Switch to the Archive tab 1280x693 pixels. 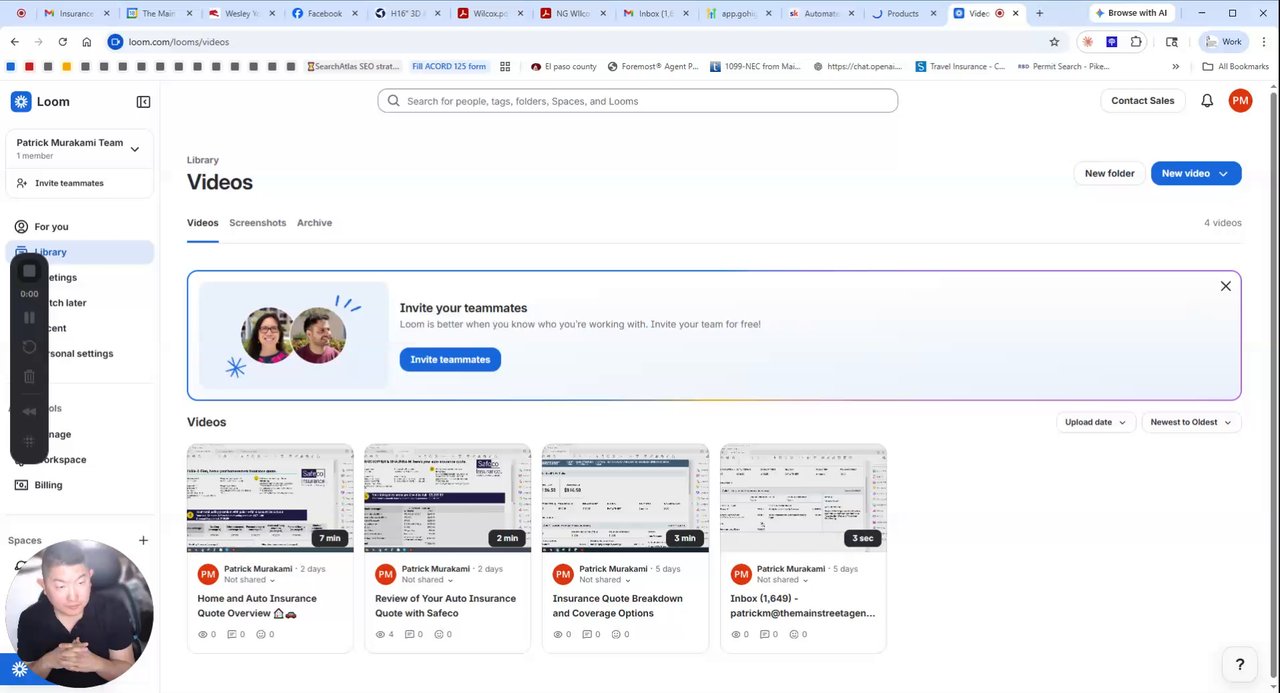click(x=314, y=223)
